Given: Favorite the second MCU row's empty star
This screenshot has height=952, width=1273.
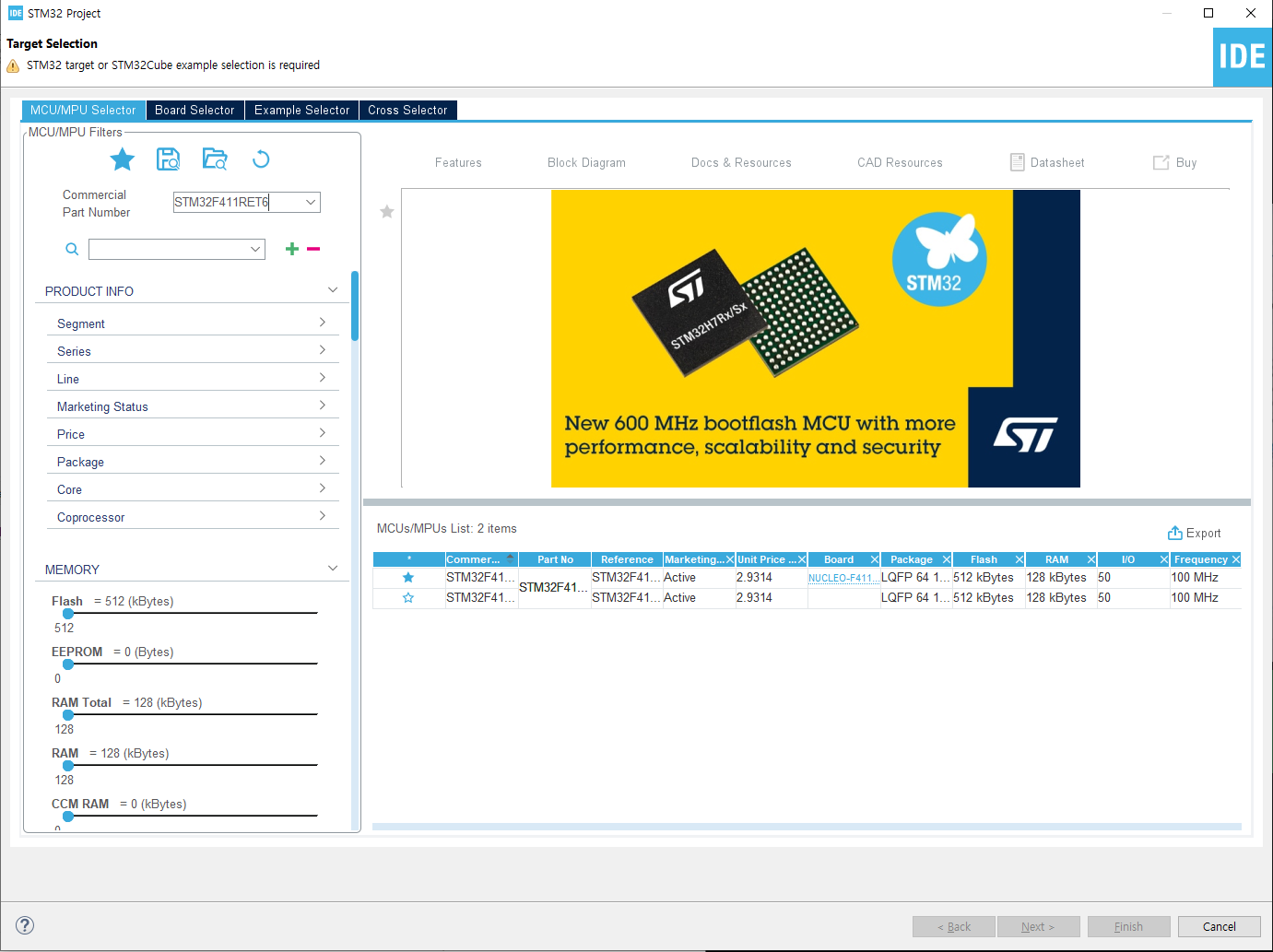Looking at the screenshot, I should (408, 598).
